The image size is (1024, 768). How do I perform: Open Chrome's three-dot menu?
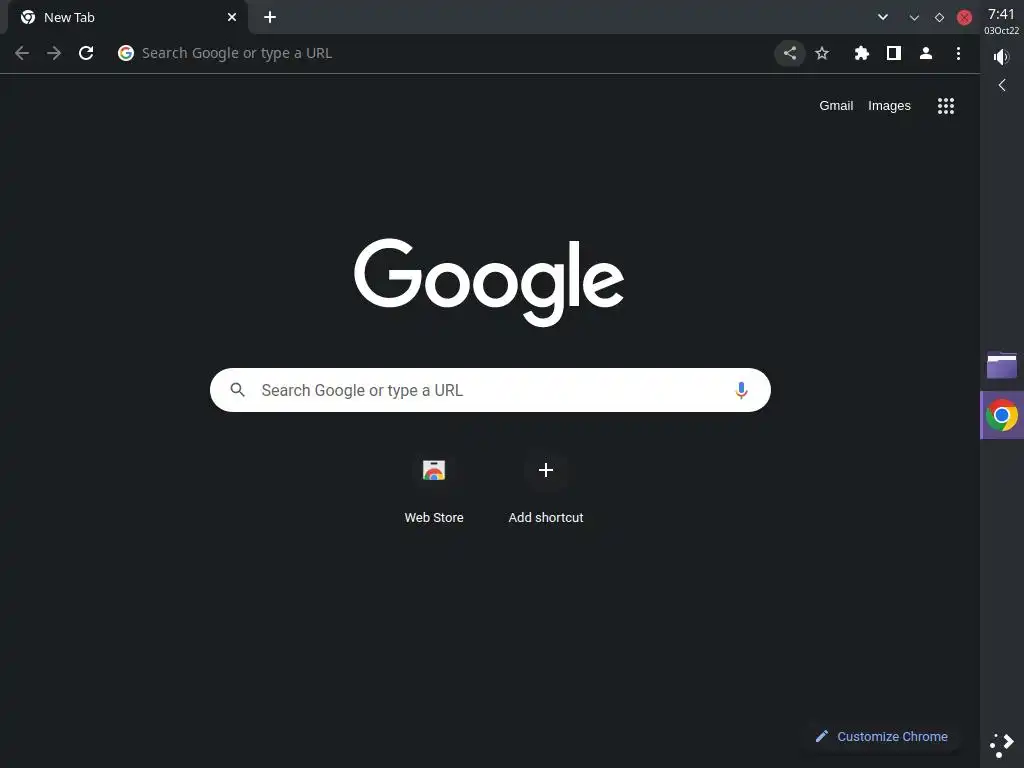(958, 53)
